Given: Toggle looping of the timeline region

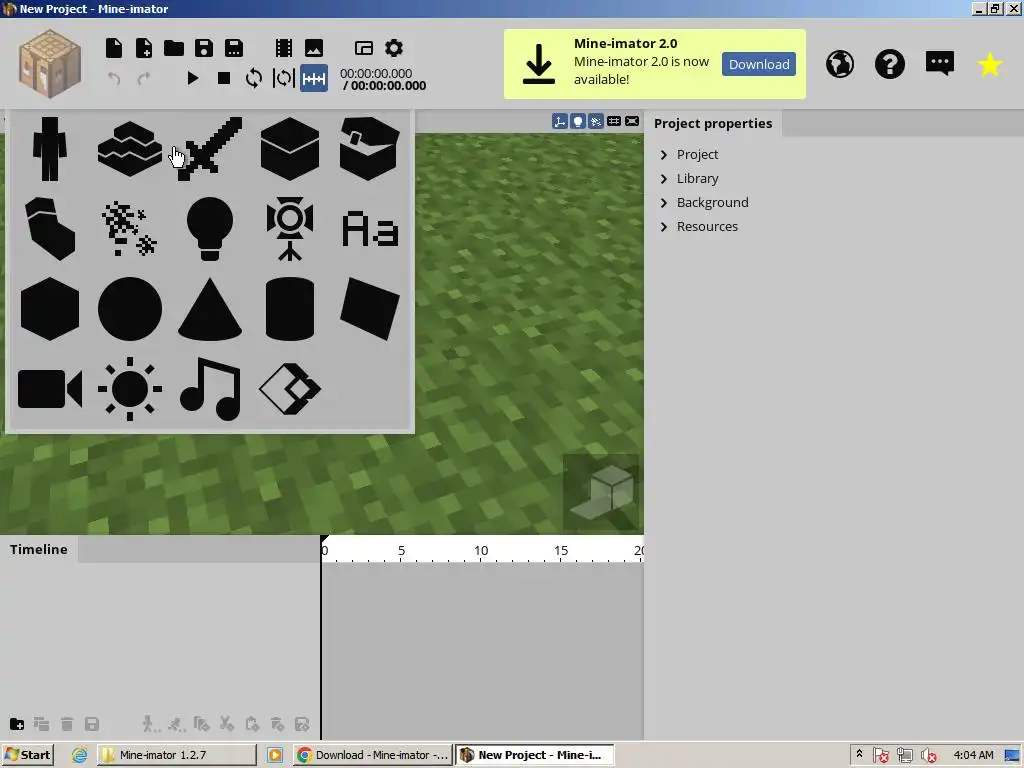Looking at the screenshot, I should point(284,78).
